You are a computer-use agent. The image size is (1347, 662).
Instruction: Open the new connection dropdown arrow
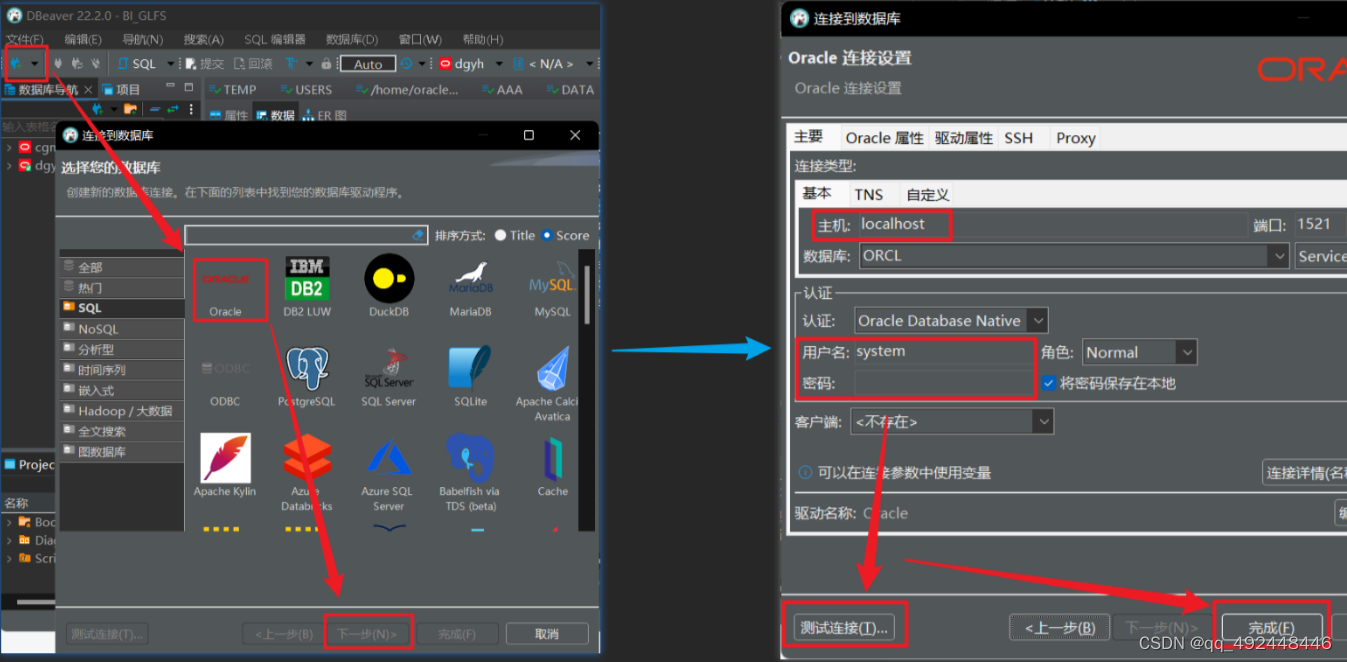coord(35,63)
